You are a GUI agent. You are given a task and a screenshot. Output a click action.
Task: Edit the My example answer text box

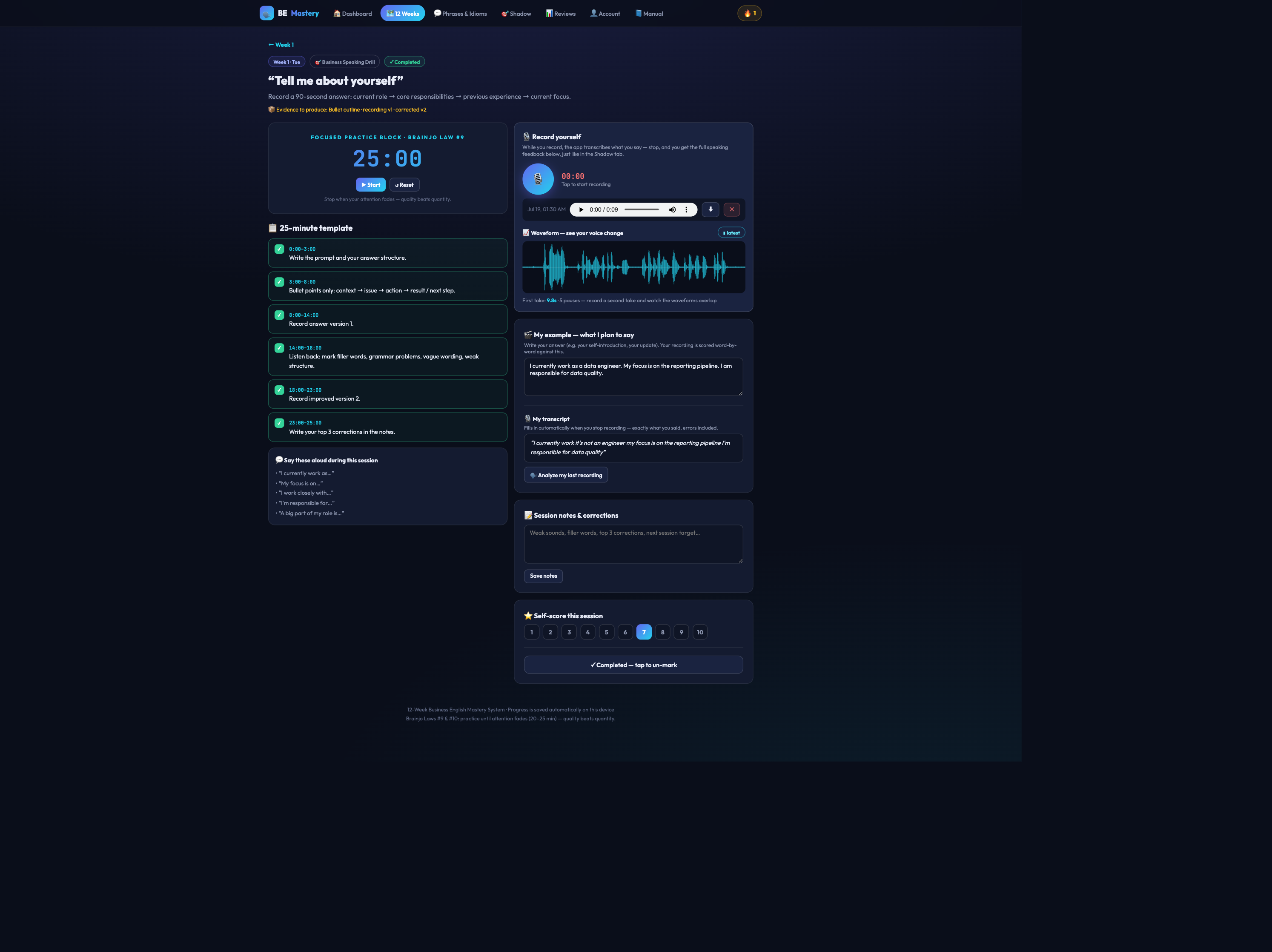pyautogui.click(x=633, y=377)
